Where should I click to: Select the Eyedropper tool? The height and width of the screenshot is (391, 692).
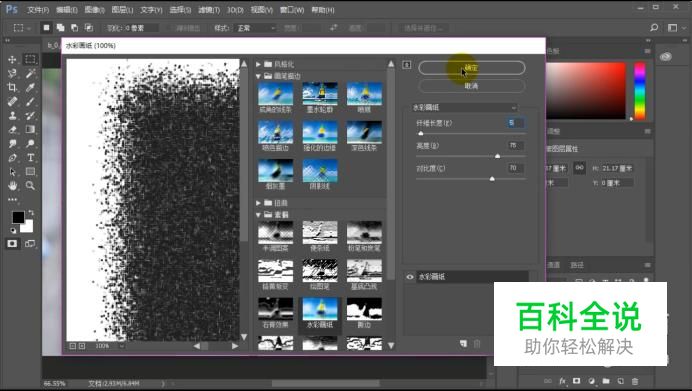[x=30, y=87]
